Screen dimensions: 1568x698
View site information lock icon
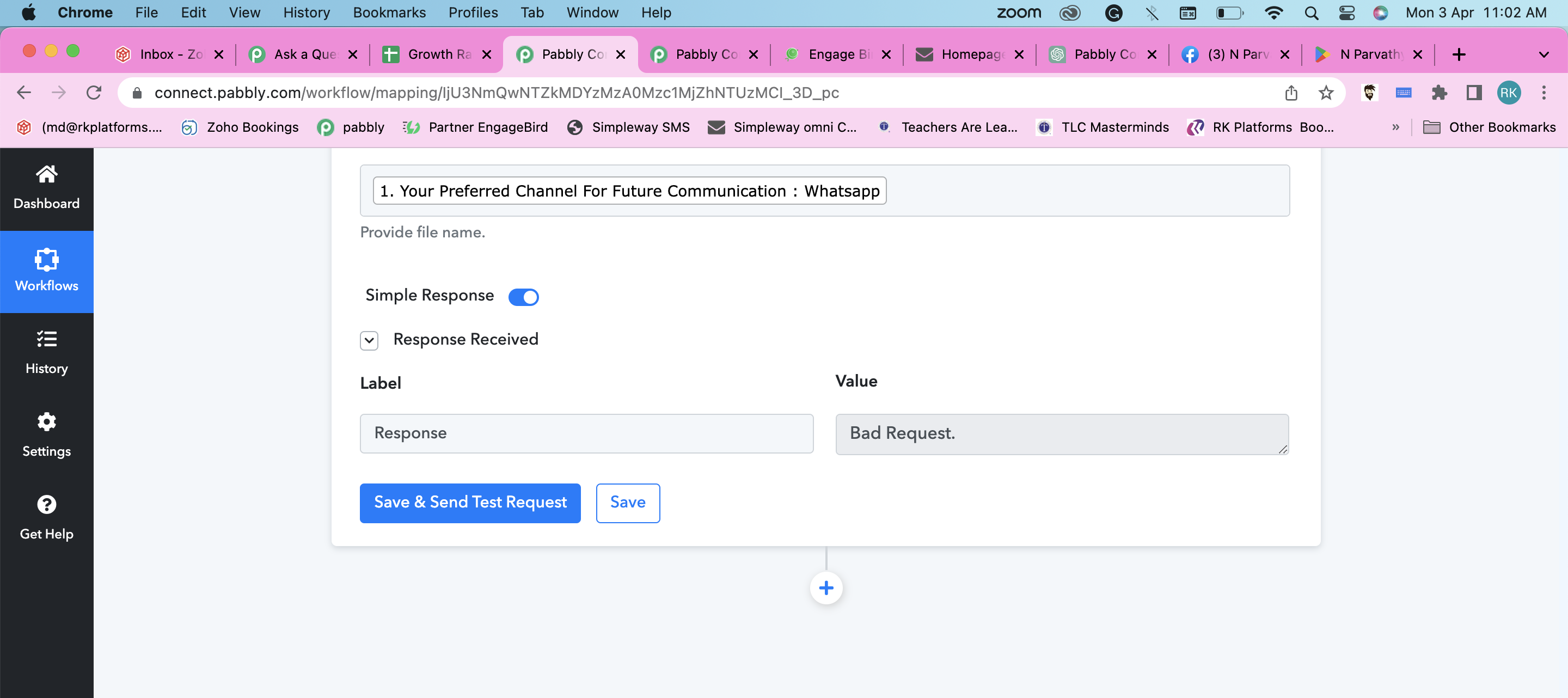point(137,93)
